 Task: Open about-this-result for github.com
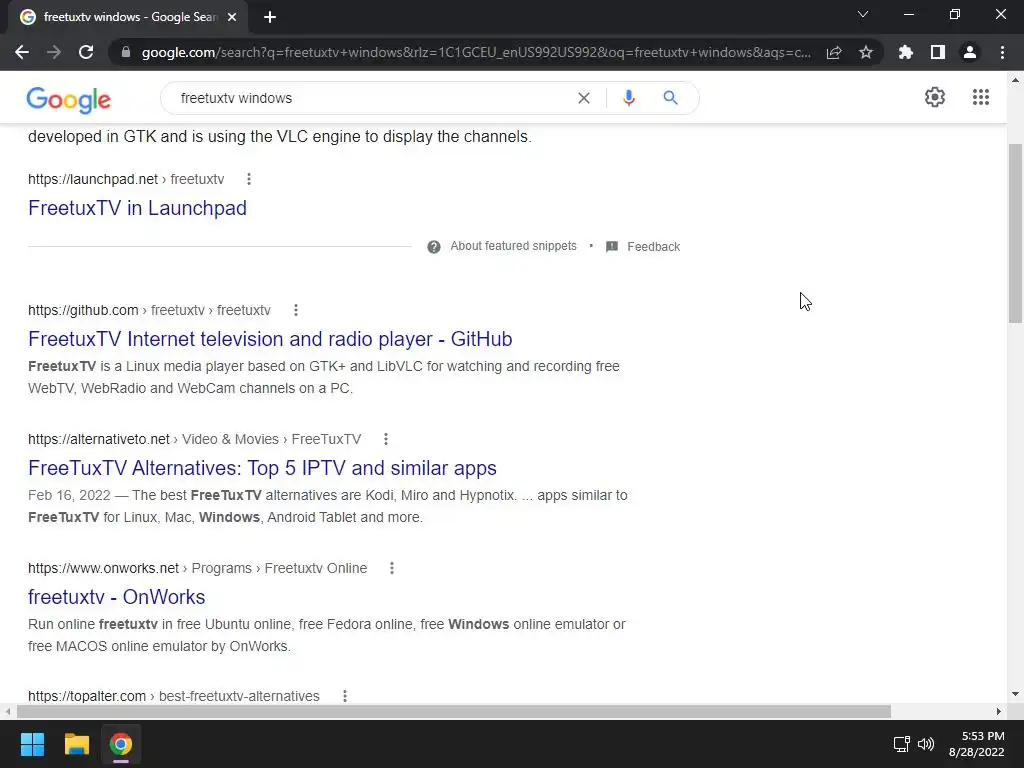(x=296, y=310)
